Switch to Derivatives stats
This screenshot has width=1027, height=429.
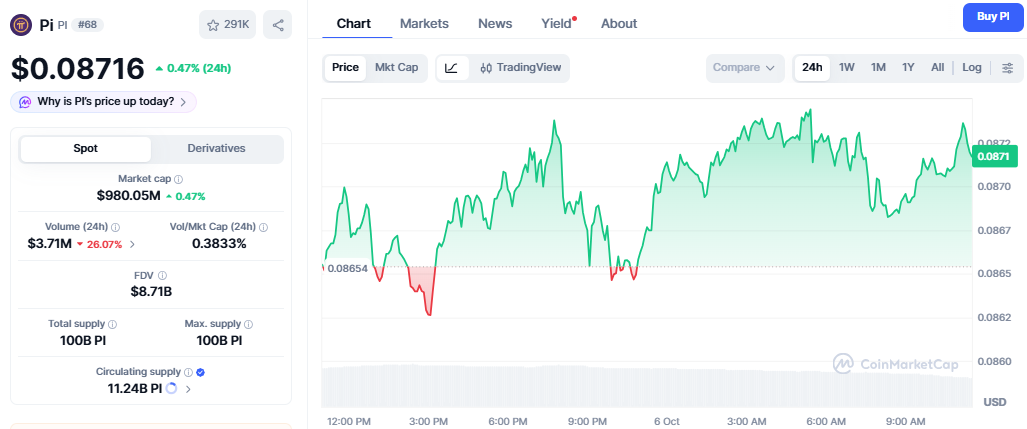216,149
